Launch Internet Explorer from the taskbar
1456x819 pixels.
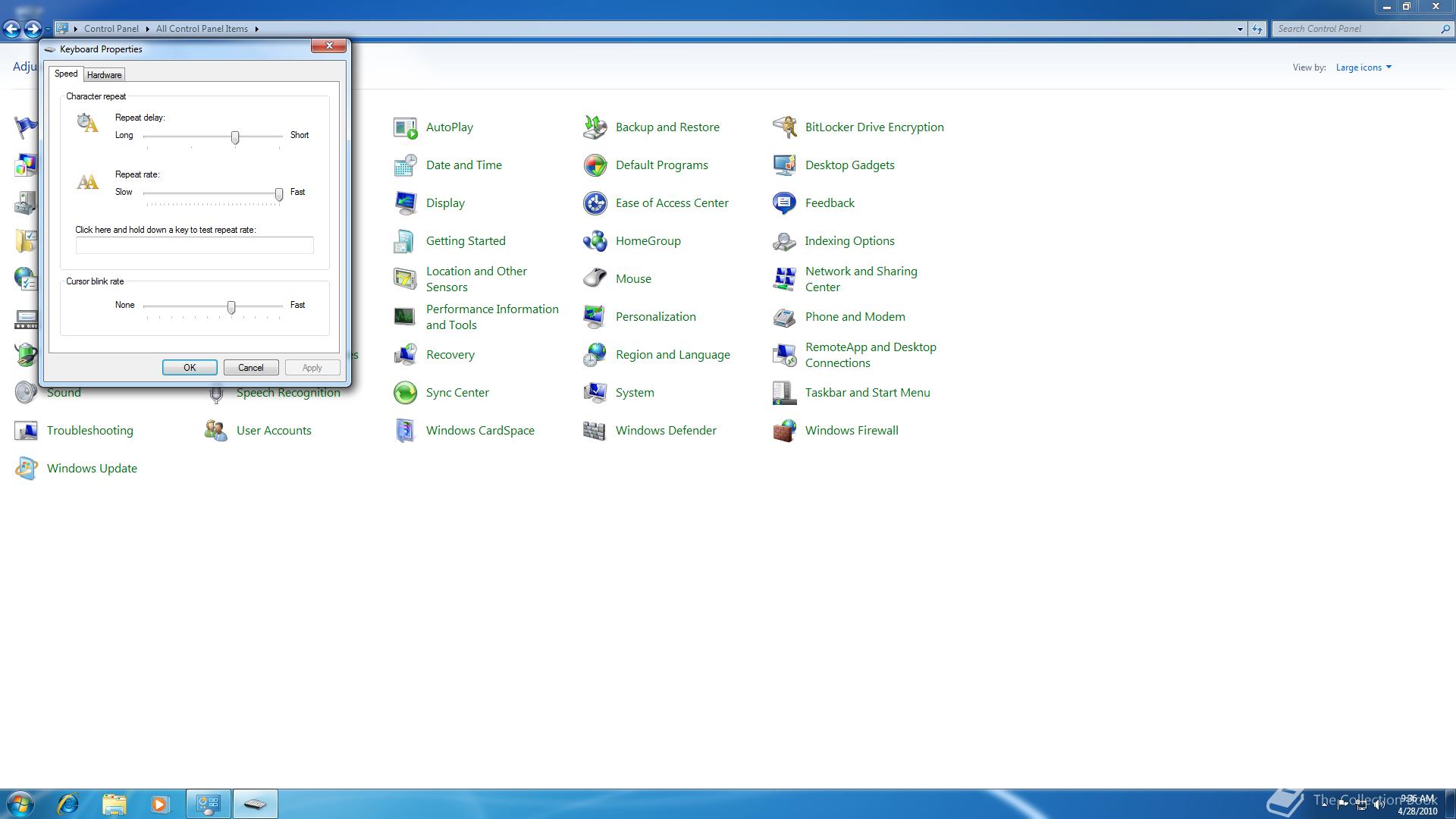(x=68, y=804)
